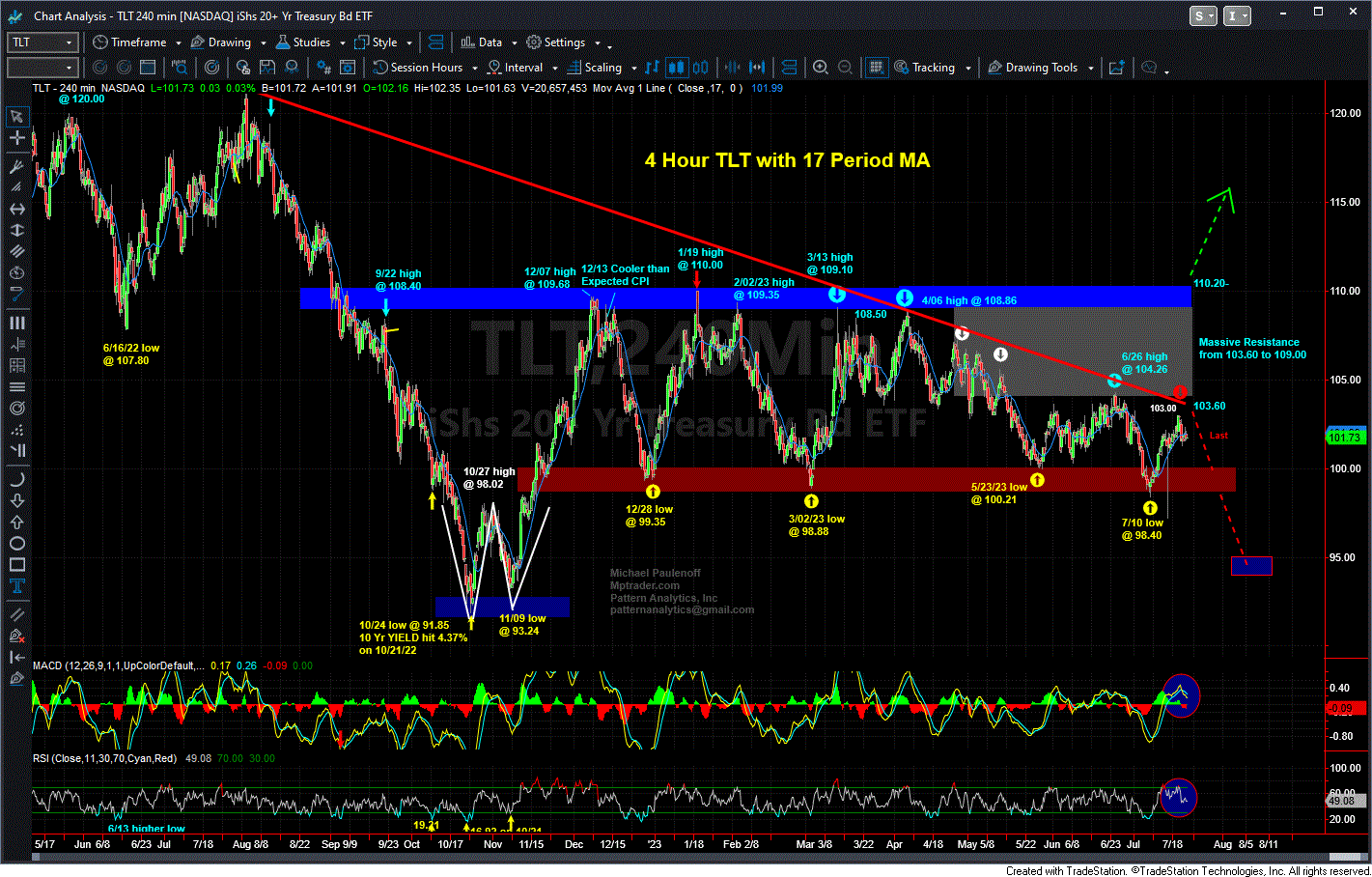
Task: Select the Ellipse drawing tool
Action: [16, 543]
